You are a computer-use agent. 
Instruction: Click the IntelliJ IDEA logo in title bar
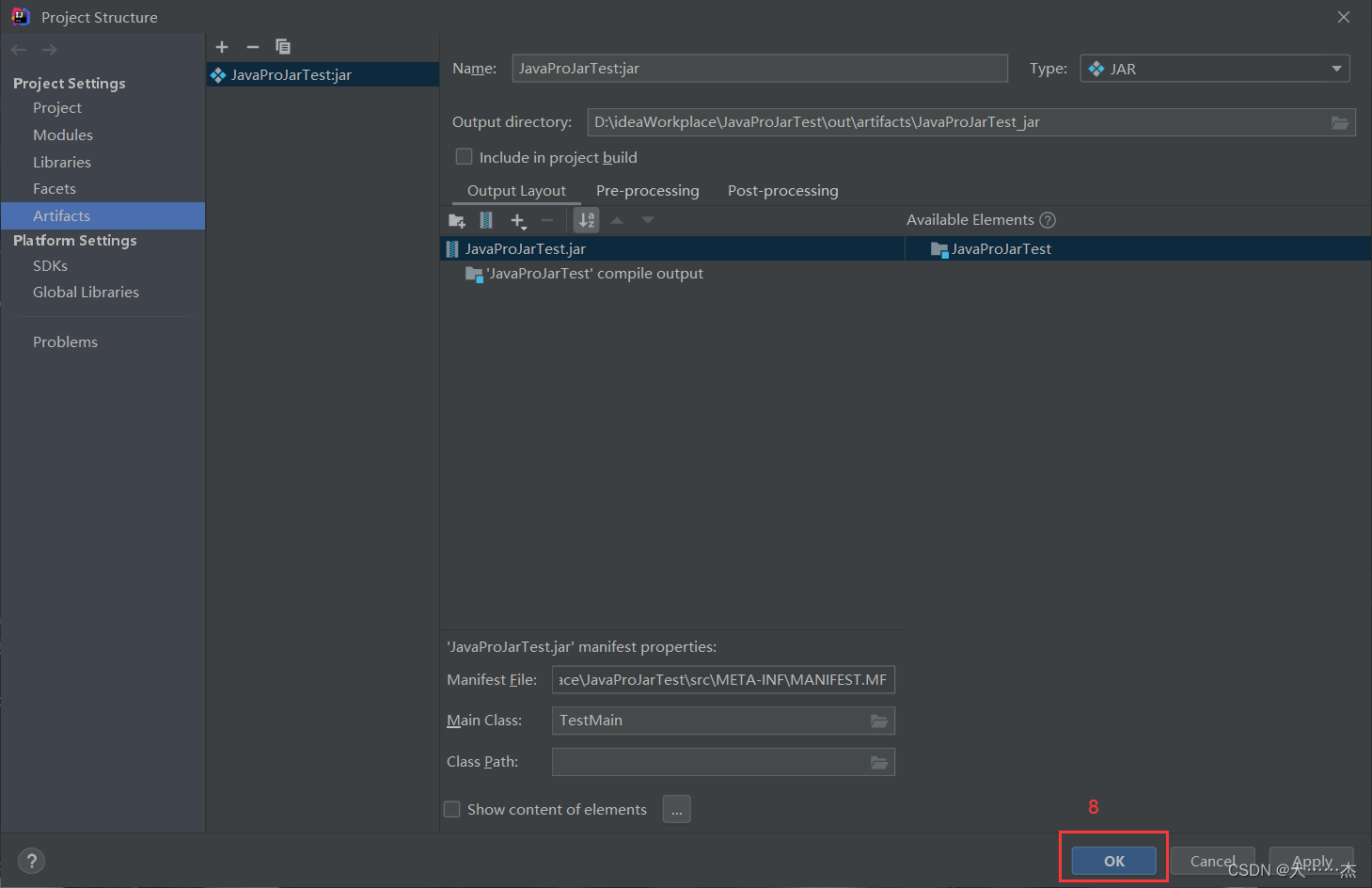[20, 17]
